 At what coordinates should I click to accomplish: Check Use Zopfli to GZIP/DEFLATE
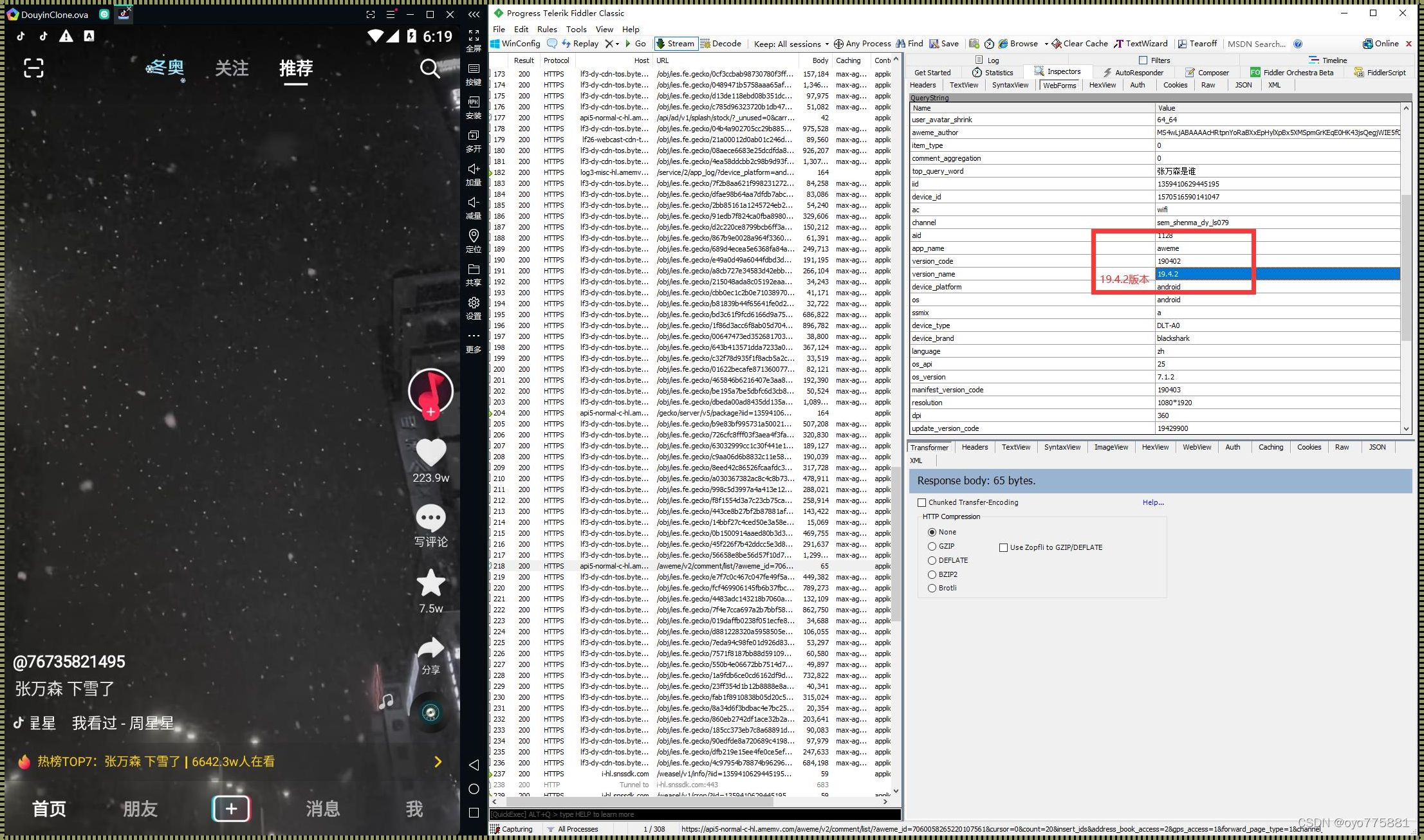pos(1003,547)
